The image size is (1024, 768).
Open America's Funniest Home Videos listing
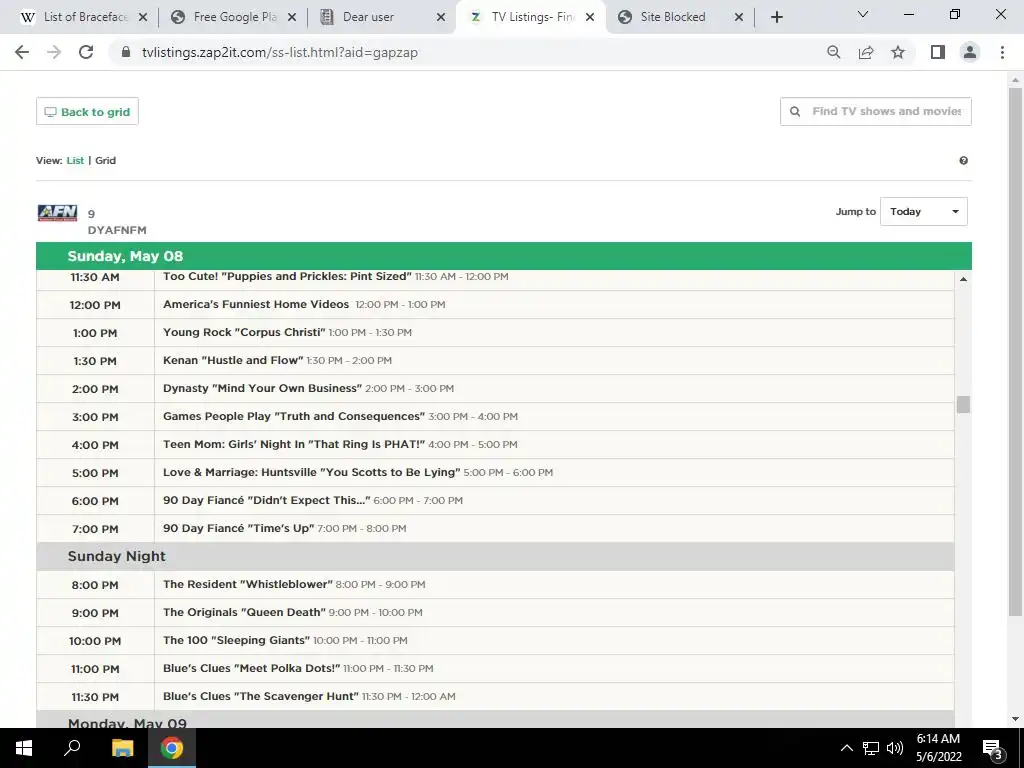coord(256,304)
